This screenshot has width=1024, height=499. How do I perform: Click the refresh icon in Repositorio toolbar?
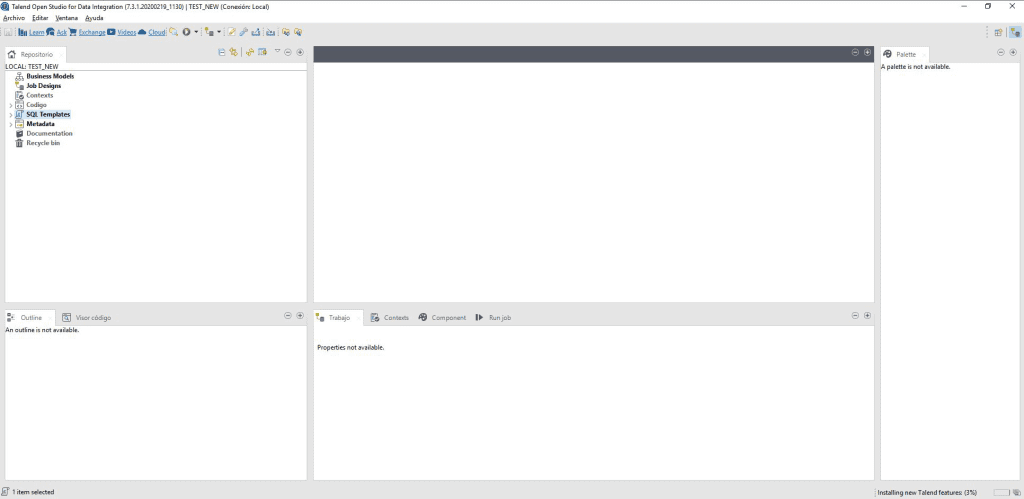[x=249, y=52]
